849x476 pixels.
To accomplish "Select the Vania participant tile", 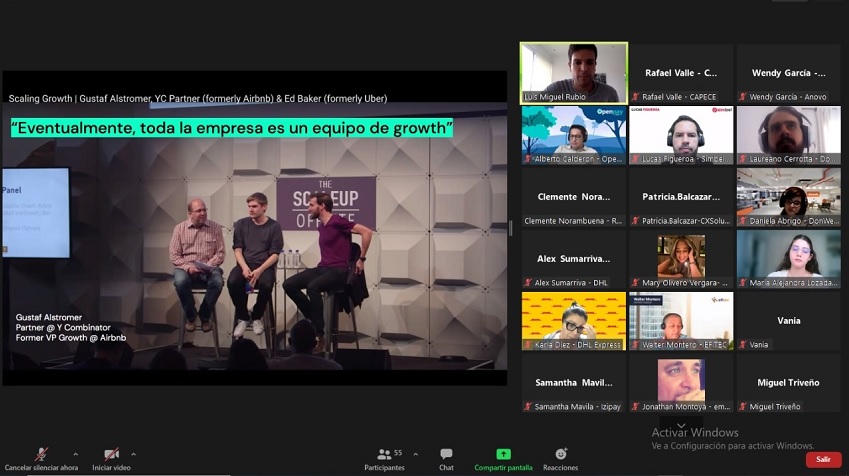I will [788, 321].
